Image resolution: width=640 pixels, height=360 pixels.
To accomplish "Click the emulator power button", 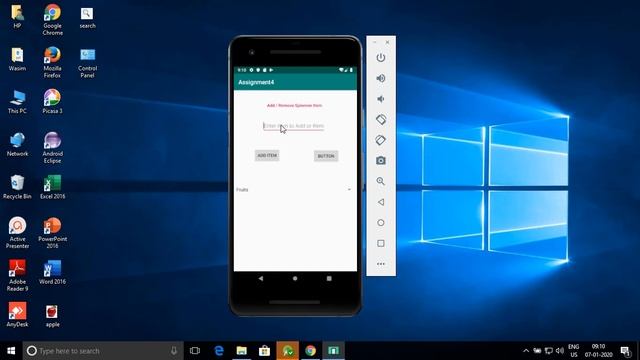I will click(x=381, y=58).
